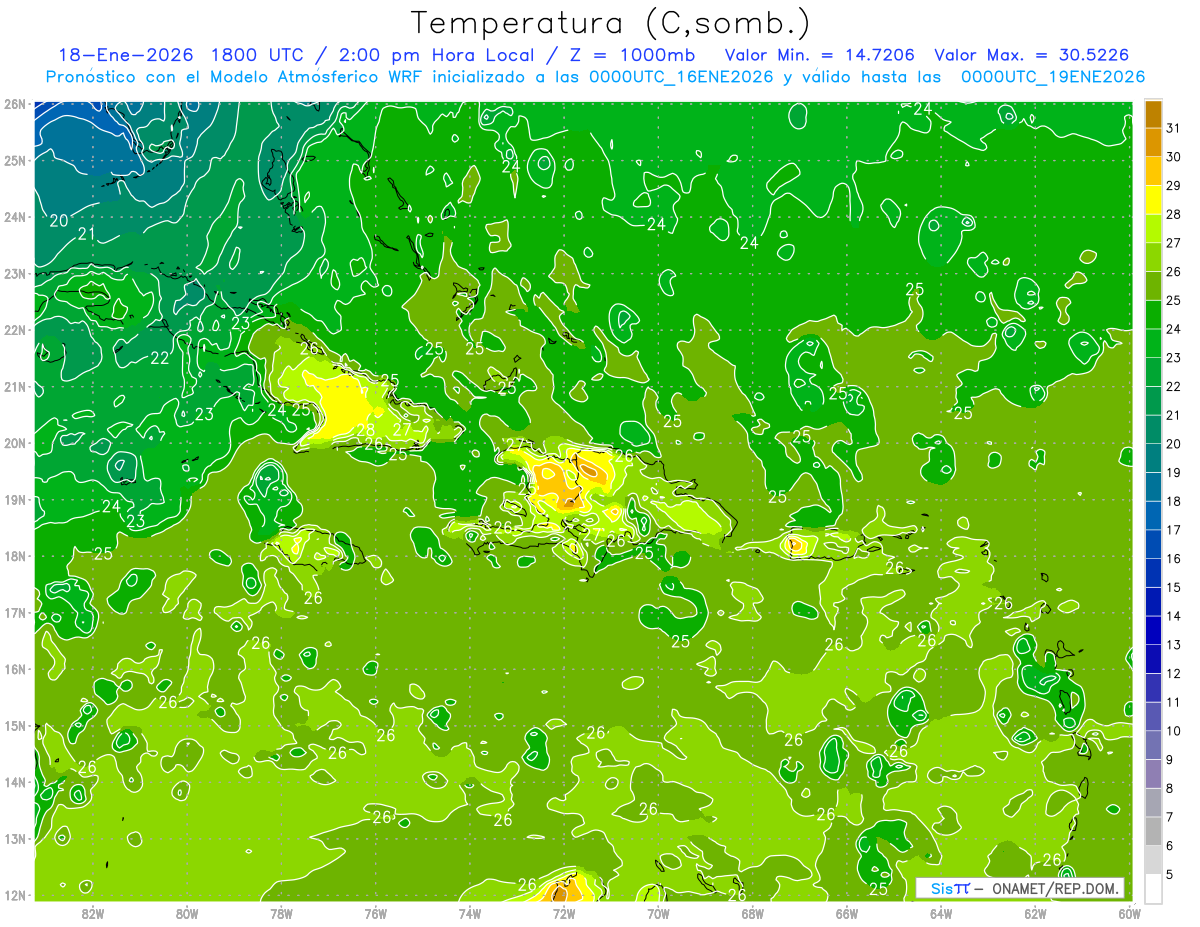The height and width of the screenshot is (927, 1200).
Task: Pick the yellow legend swatch between 28 and 29
Action: click(x=1153, y=200)
